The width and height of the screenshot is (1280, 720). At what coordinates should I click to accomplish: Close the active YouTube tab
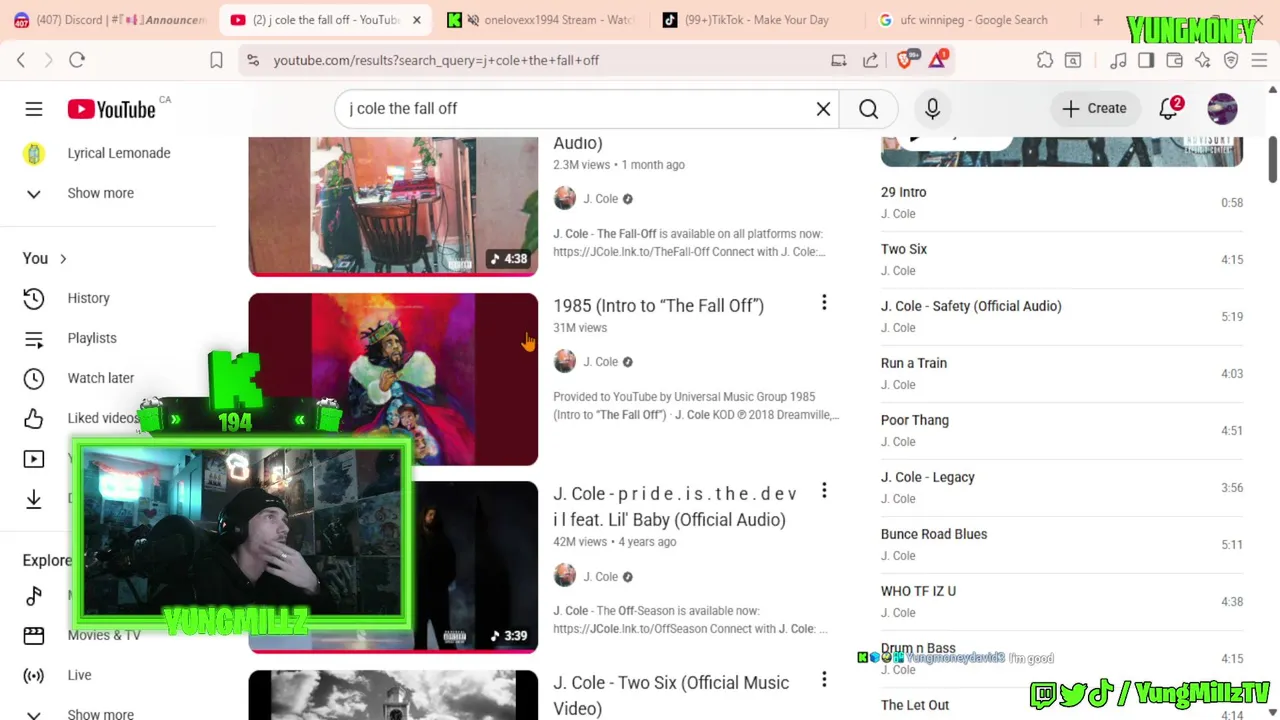(417, 20)
